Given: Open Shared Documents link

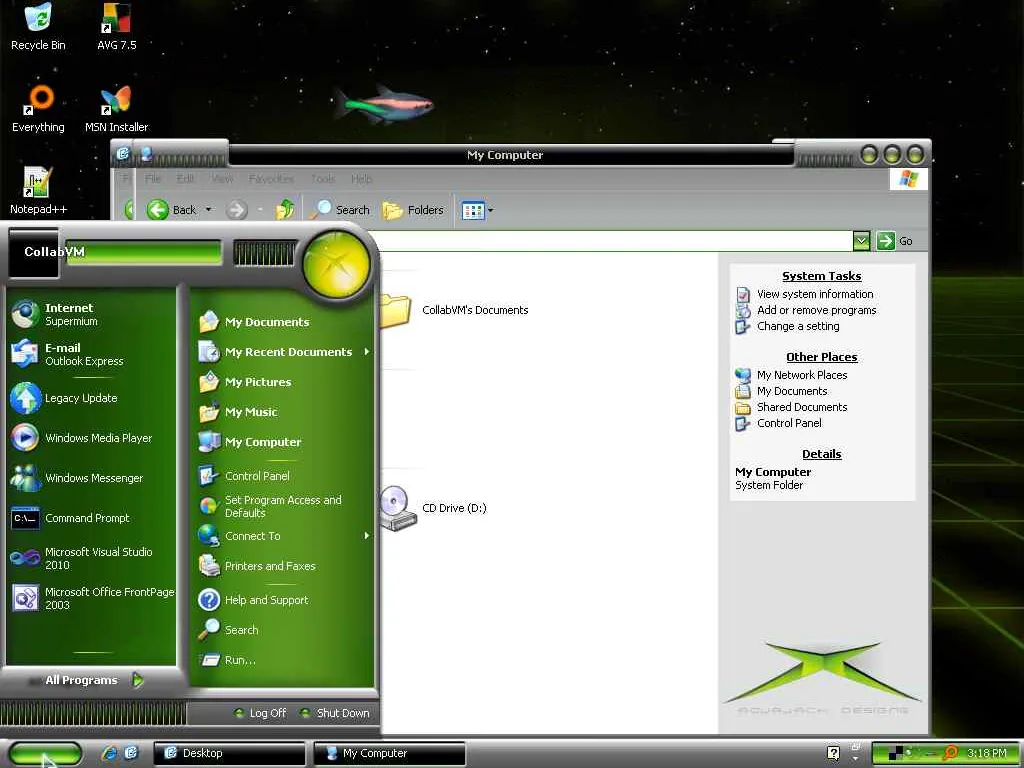Looking at the screenshot, I should coord(802,407).
